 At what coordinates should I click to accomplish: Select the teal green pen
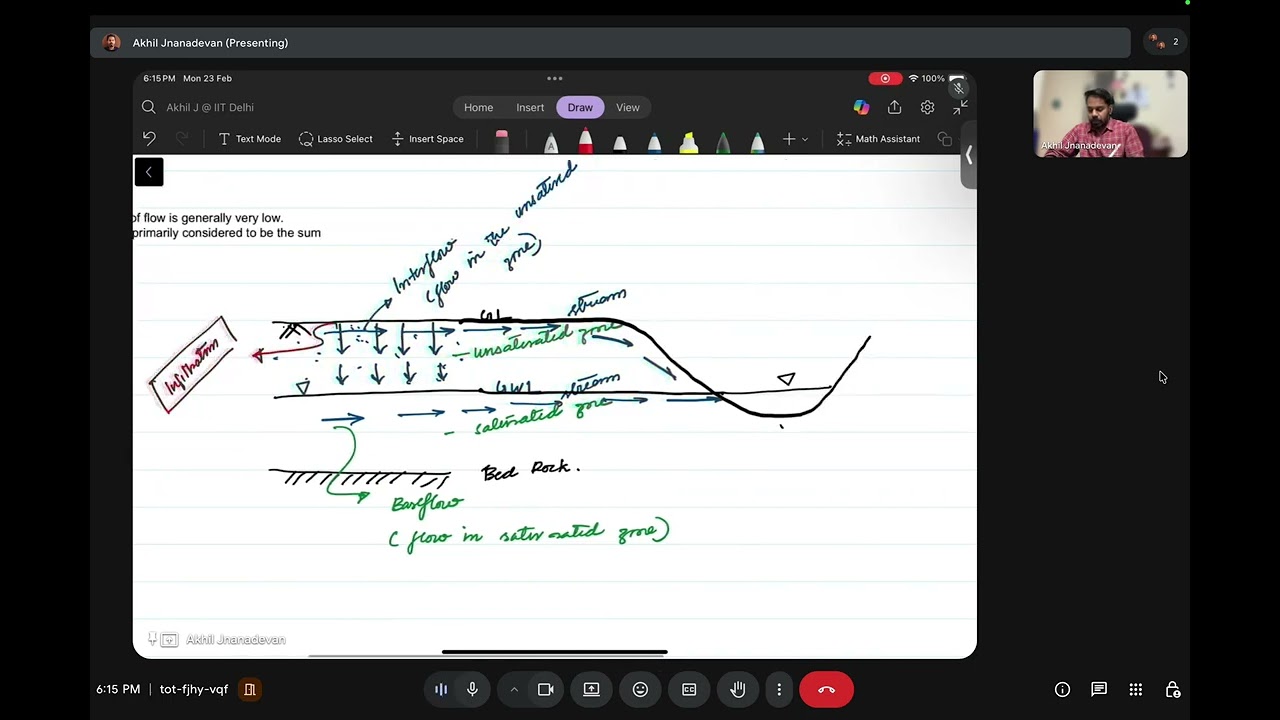(x=757, y=142)
